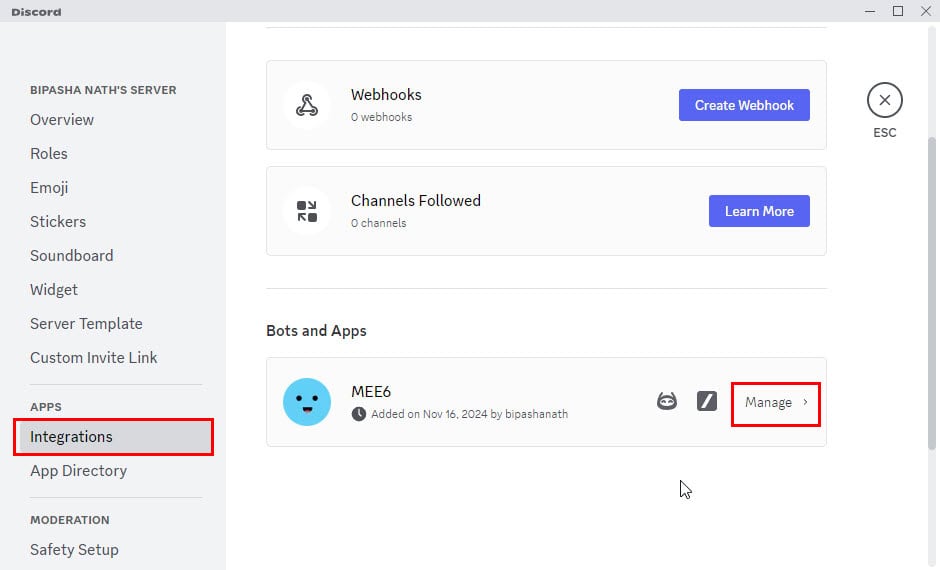The width and height of the screenshot is (940, 570).
Task: Click the '0 webhooks' count text
Action: [381, 117]
